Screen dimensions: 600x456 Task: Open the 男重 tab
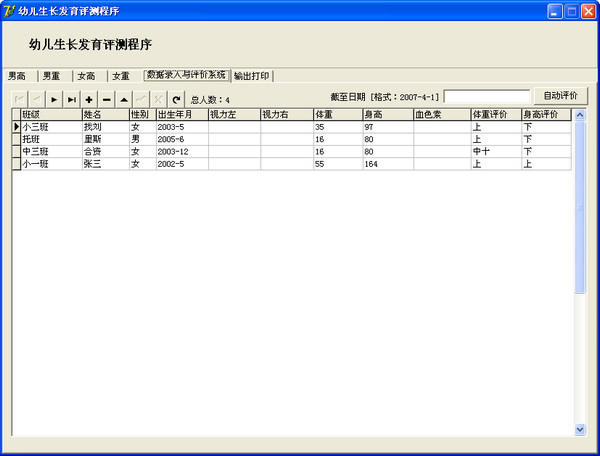(x=51, y=76)
